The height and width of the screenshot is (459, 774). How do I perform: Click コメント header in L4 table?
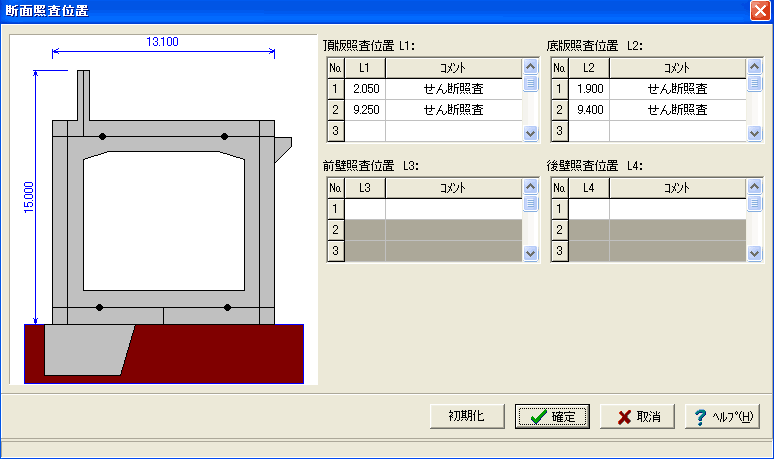(x=678, y=188)
